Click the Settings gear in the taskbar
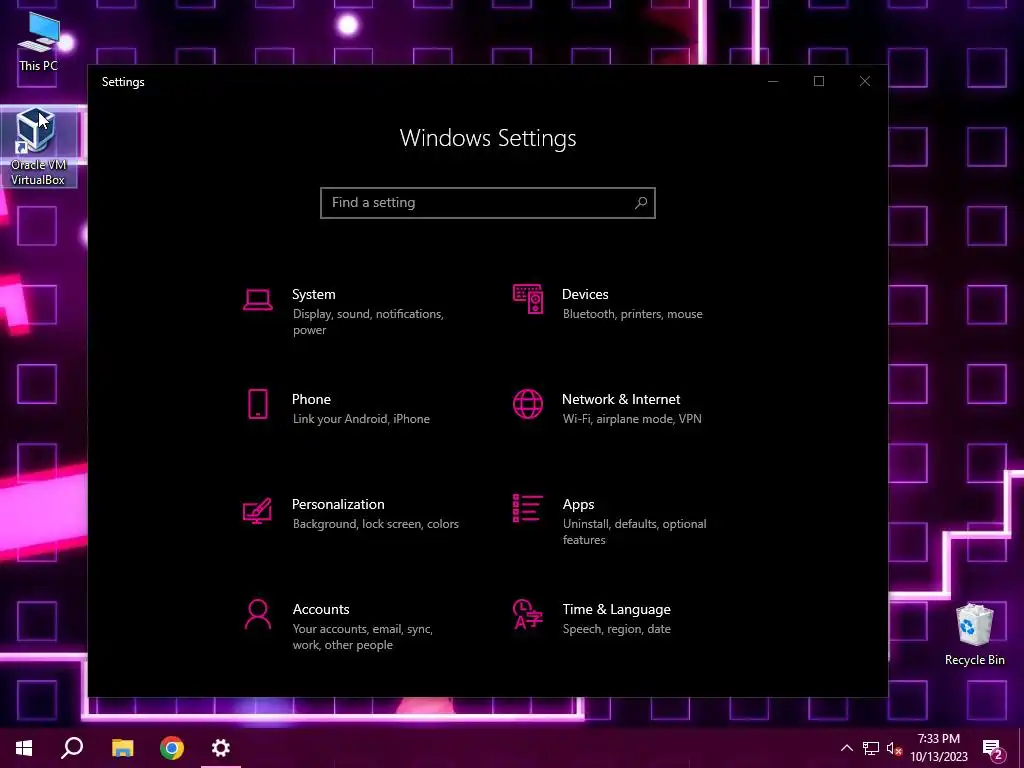Image resolution: width=1024 pixels, height=768 pixels. point(221,748)
